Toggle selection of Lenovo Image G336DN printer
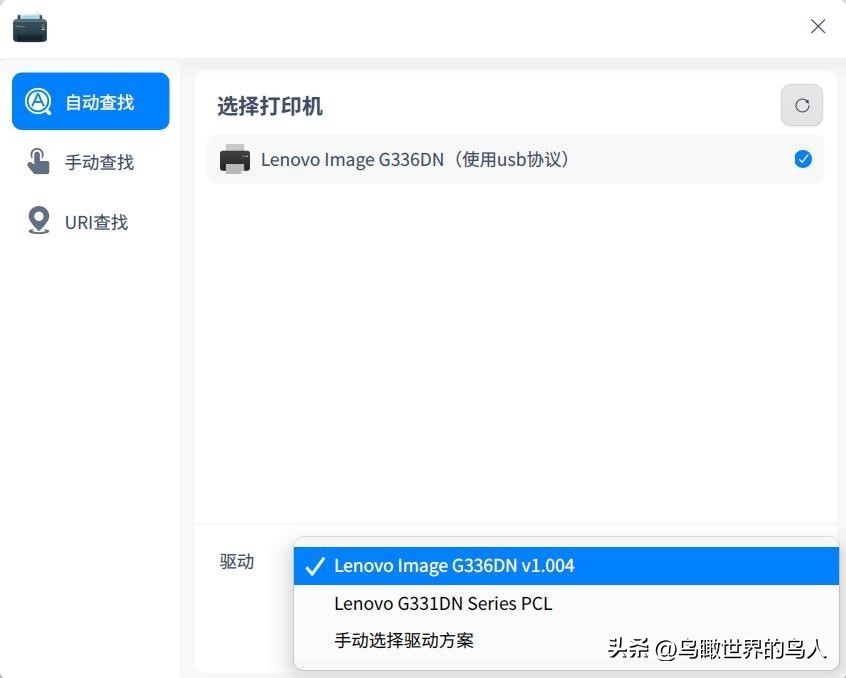This screenshot has width=846, height=678. click(802, 158)
